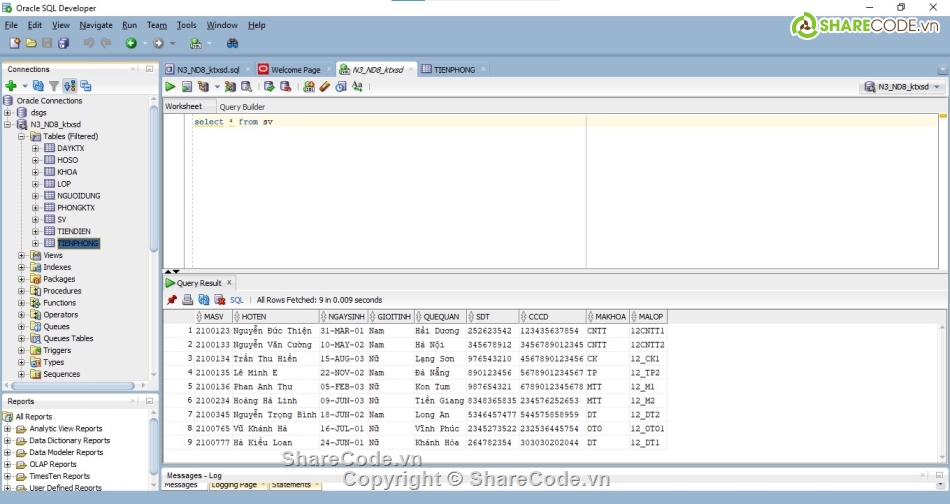Switch to the TIENPHONG tab
The image size is (950, 504).
(454, 70)
